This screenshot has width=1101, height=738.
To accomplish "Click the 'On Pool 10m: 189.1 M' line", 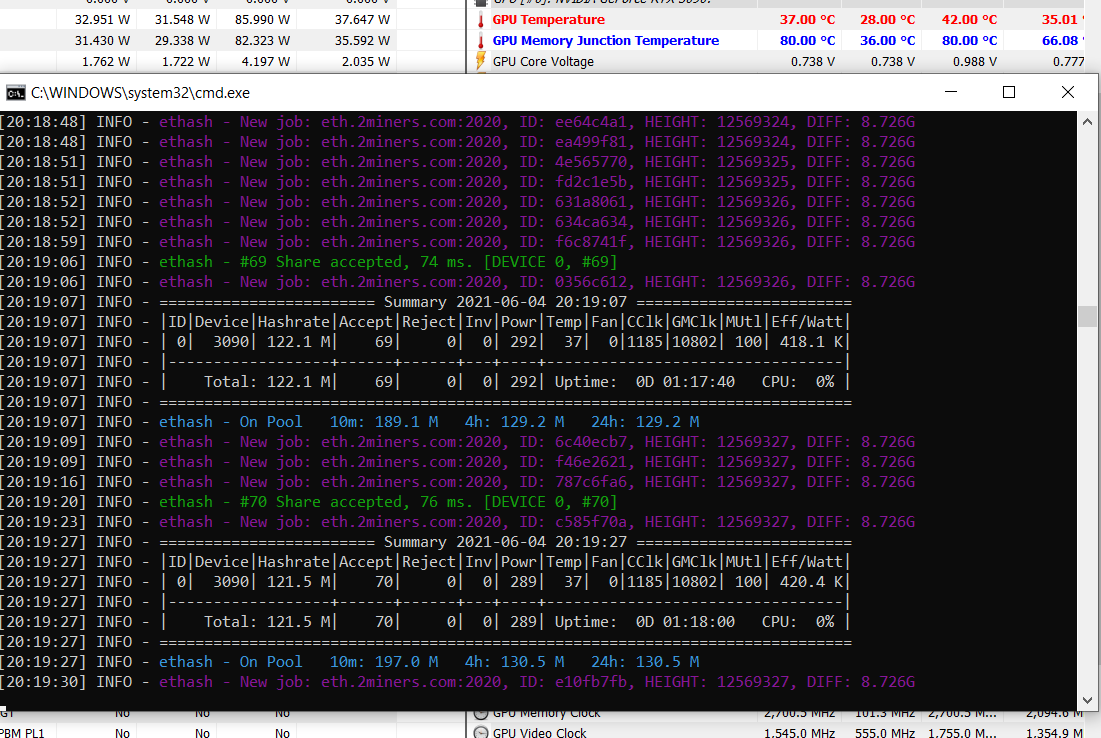I will click(x=350, y=422).
